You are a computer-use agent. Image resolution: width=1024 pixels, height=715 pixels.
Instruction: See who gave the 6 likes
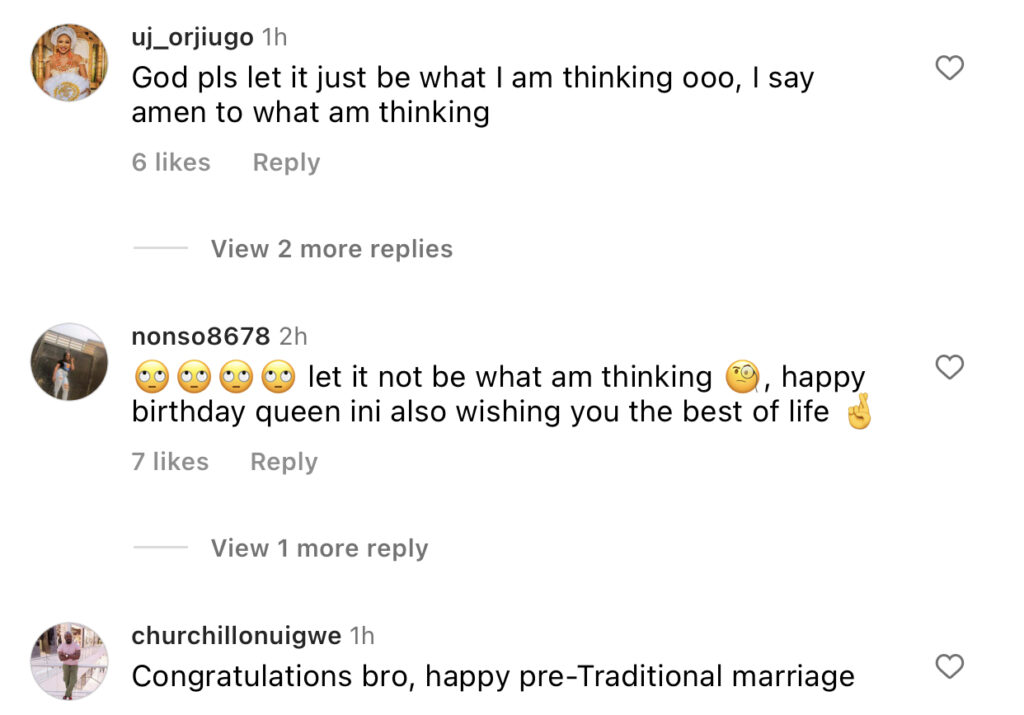pyautogui.click(x=171, y=162)
